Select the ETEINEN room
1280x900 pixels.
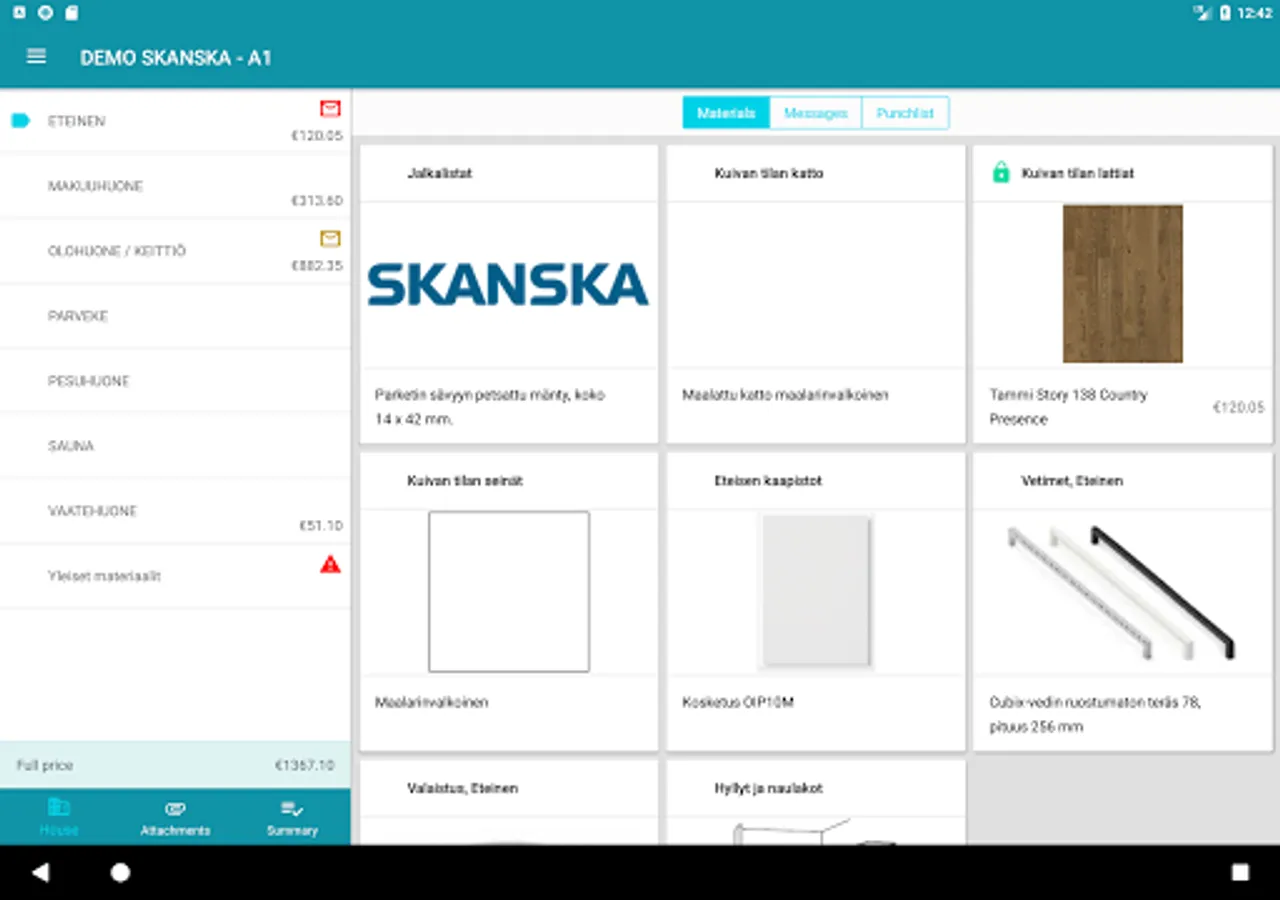point(175,121)
